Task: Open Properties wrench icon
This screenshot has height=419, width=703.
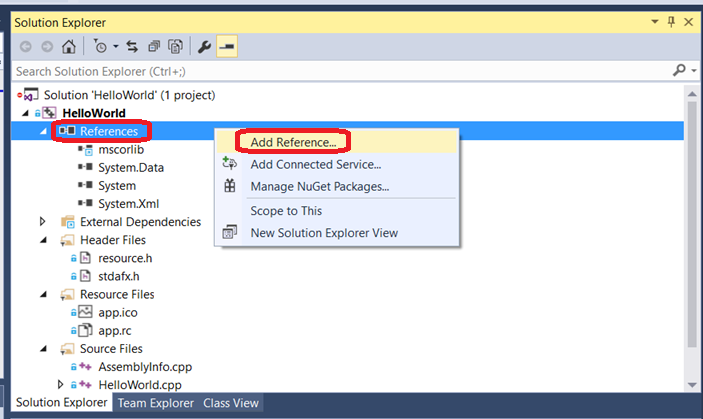Action: (204, 47)
